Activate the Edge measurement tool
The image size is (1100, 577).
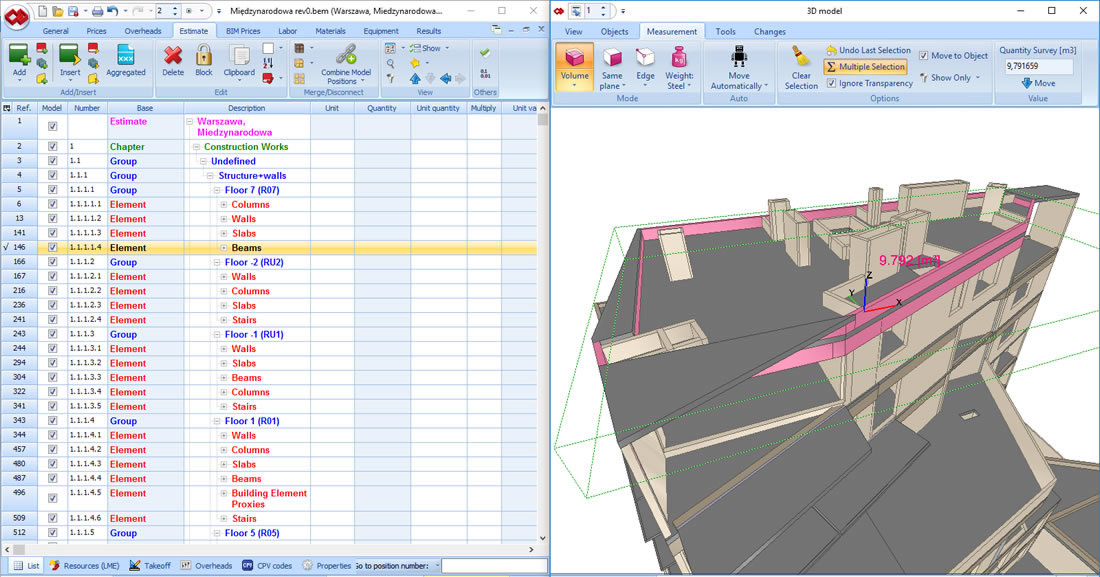pos(645,68)
